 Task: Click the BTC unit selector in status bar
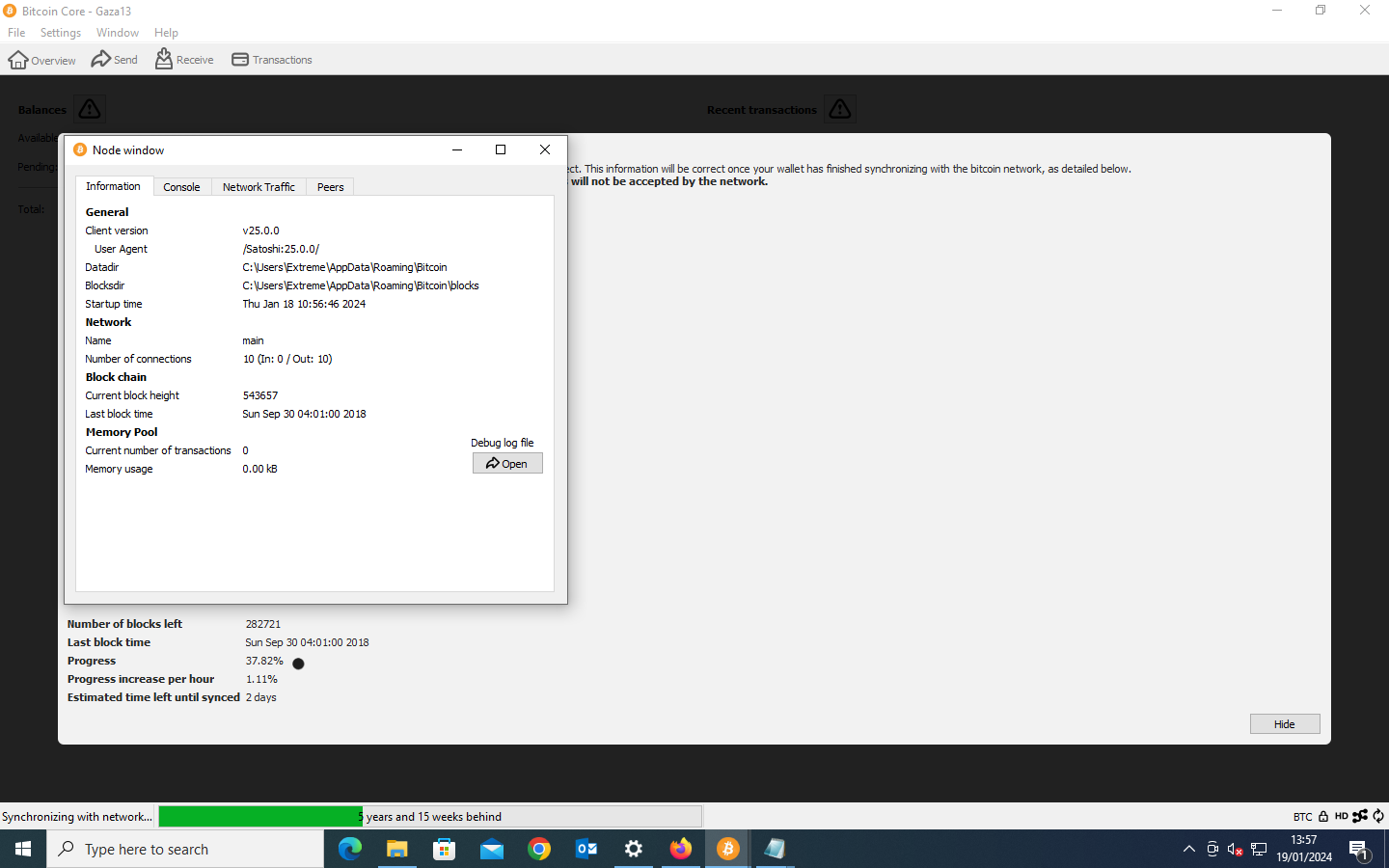(1302, 817)
